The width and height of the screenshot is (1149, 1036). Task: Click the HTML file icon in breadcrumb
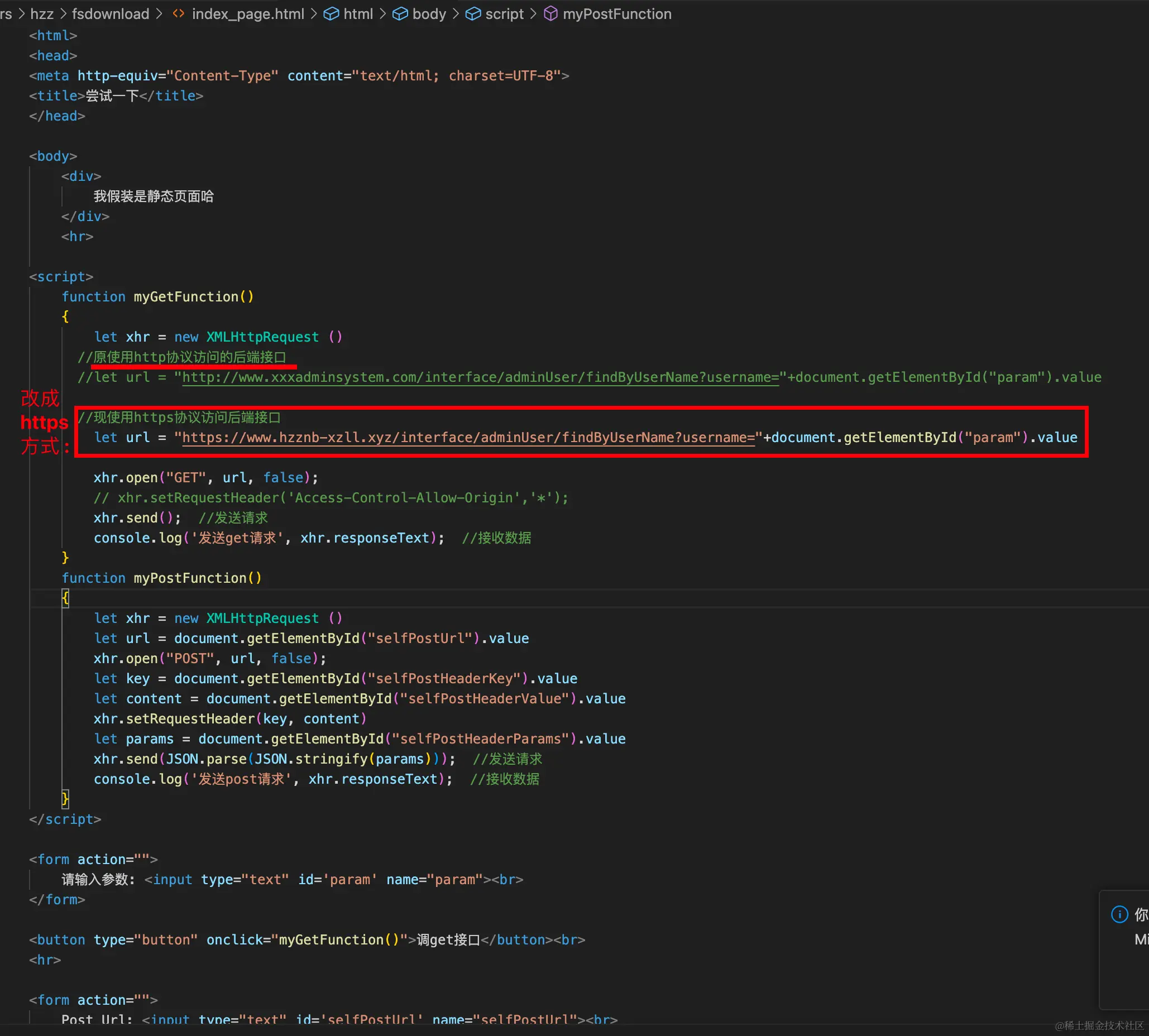178,13
